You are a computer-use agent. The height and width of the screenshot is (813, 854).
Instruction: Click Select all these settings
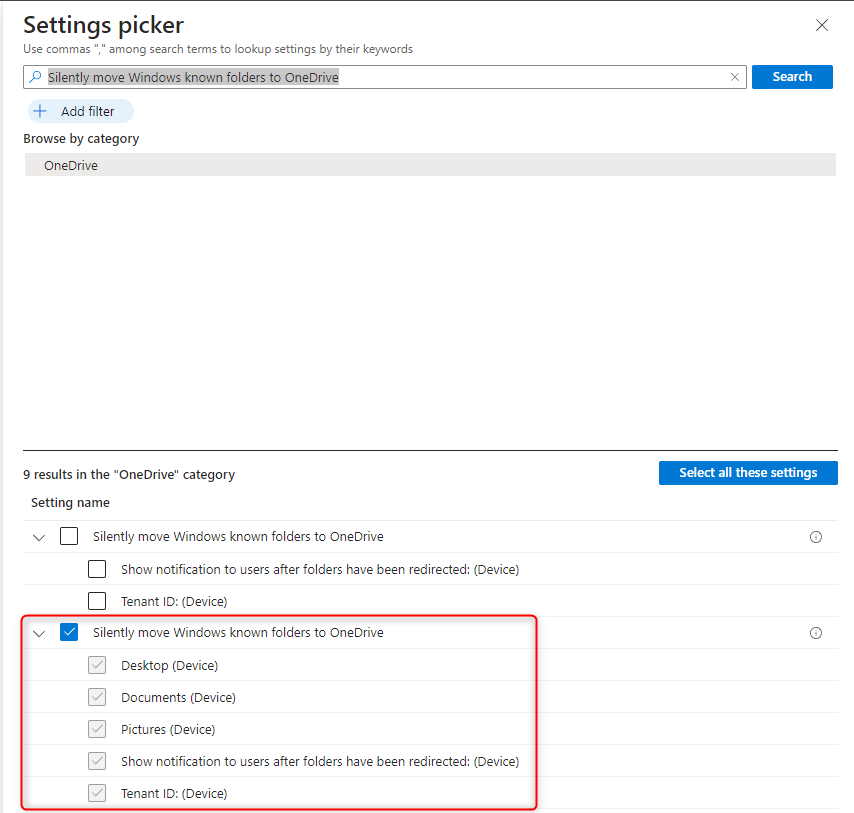(748, 472)
